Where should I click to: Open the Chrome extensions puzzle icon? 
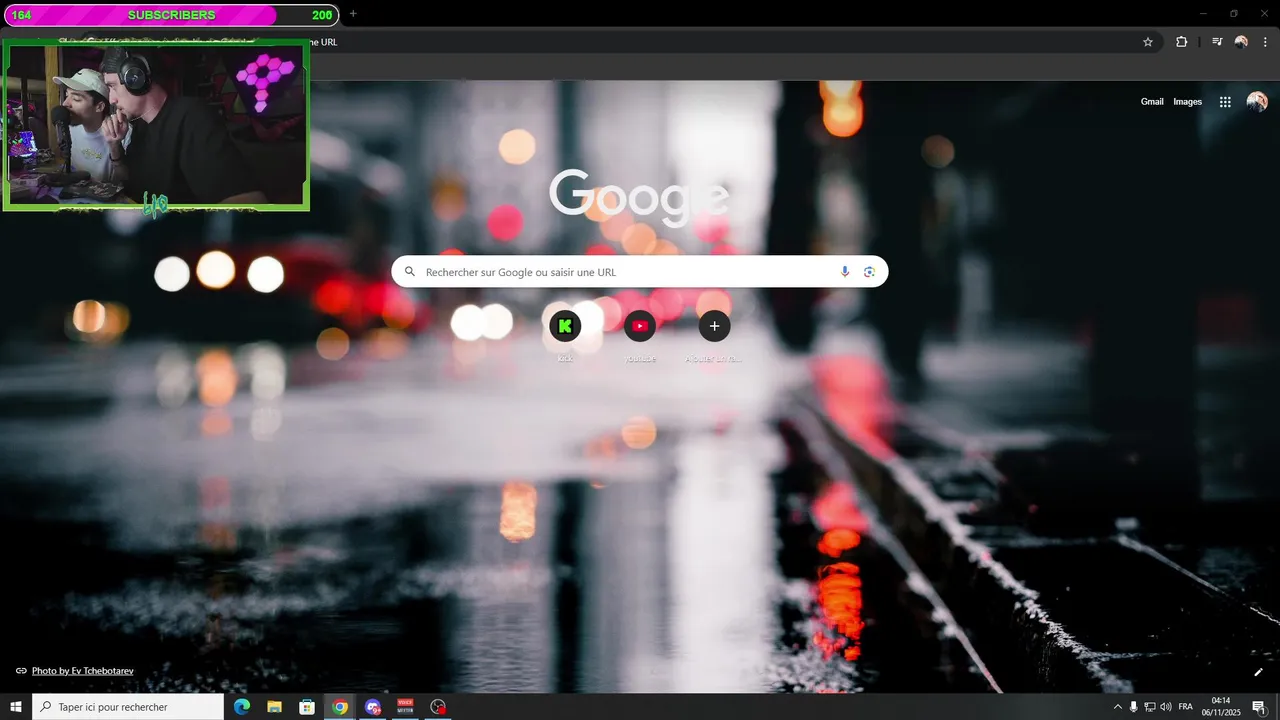pyautogui.click(x=1181, y=42)
